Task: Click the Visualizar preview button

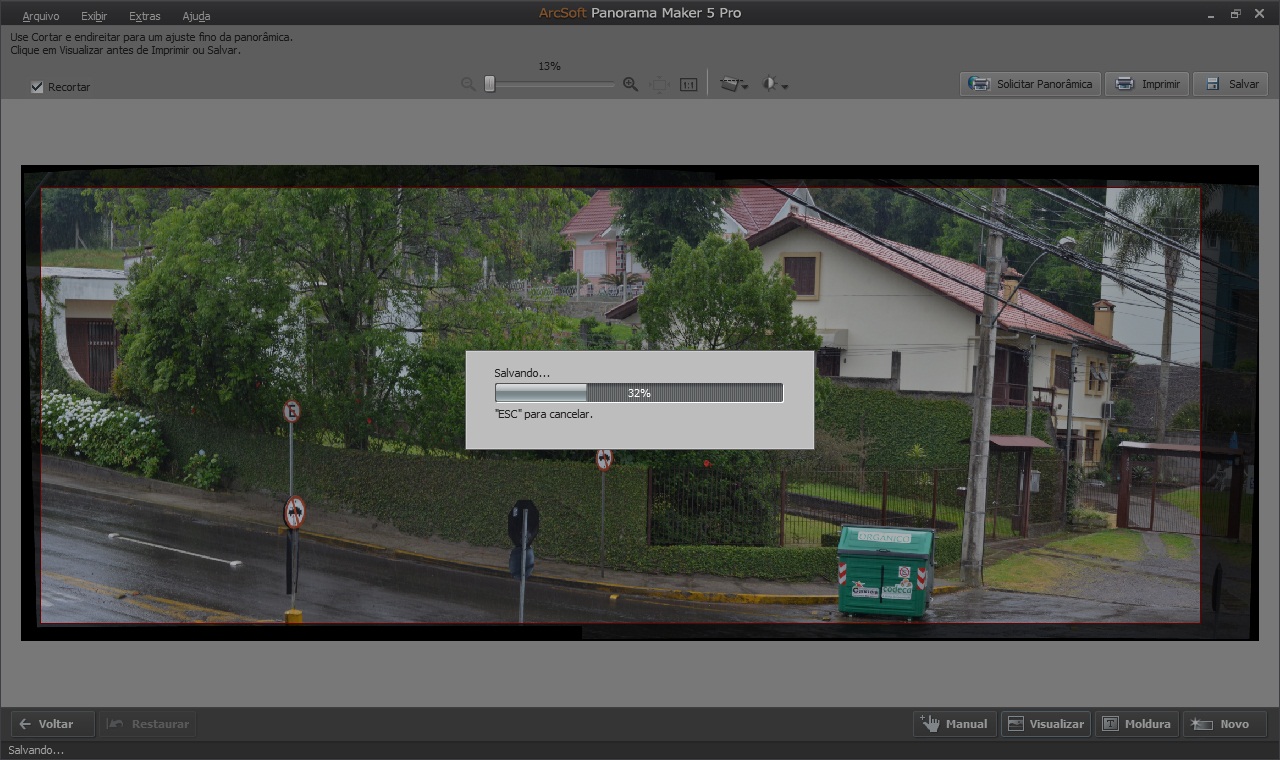Action: tap(1045, 724)
